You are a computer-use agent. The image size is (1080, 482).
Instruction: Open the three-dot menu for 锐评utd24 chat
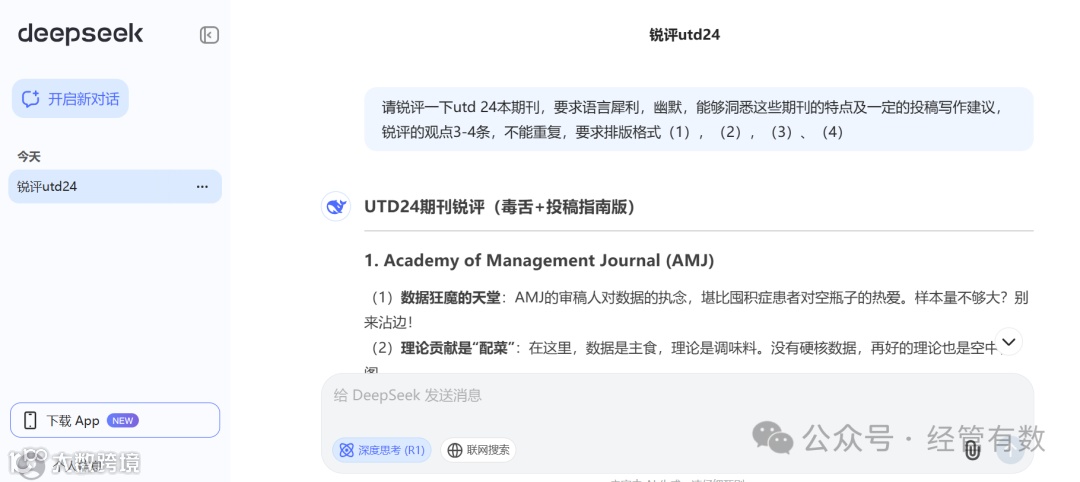coord(202,187)
